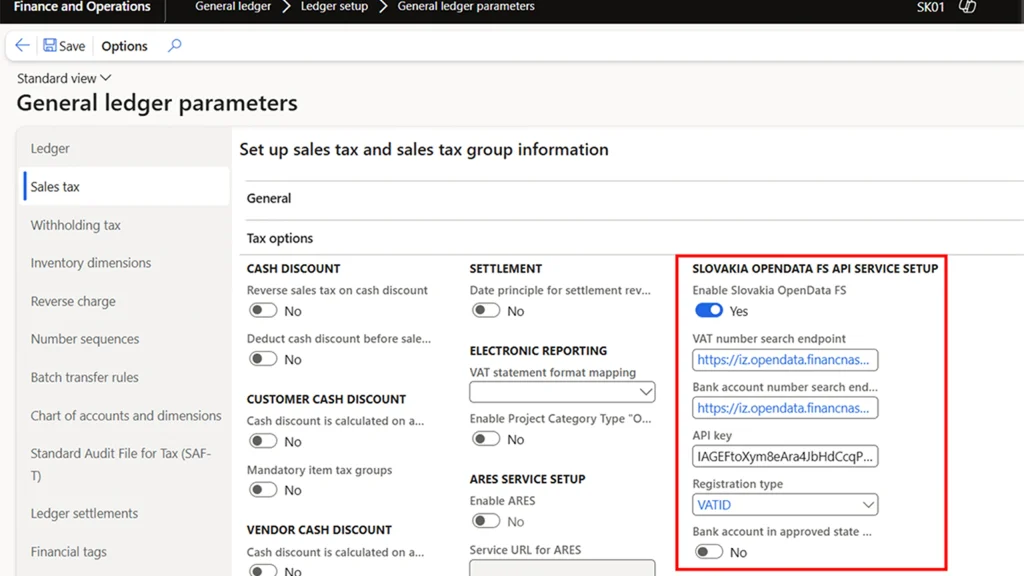This screenshot has height=576, width=1024.
Task: Click Bank account number search endpoint field
Action: coord(785,408)
